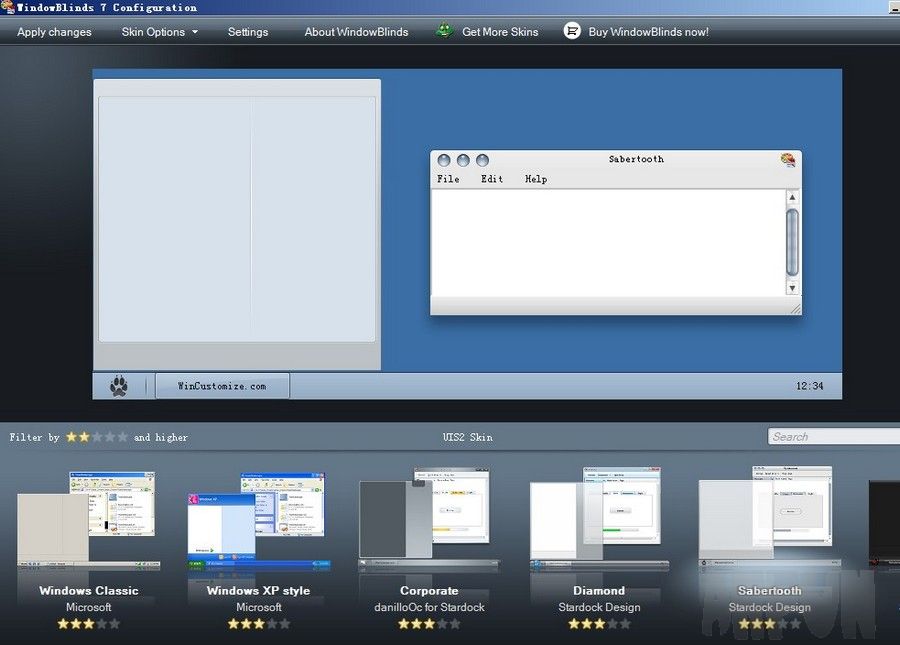The image size is (900, 645).
Task: Open the Edit menu in Sabertooth preview
Action: tap(491, 179)
